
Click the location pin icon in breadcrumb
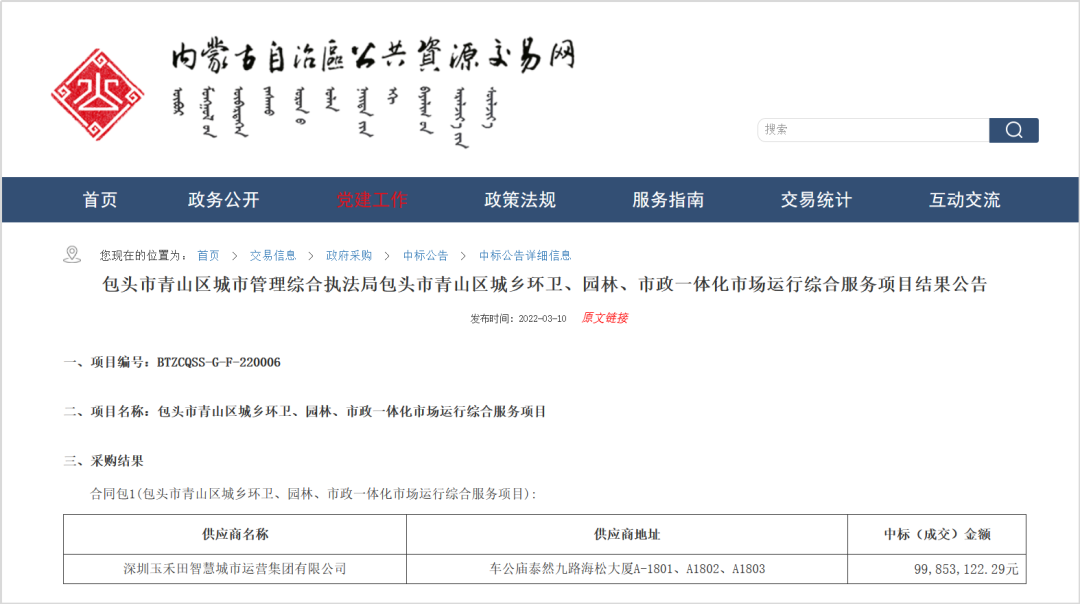(72, 255)
